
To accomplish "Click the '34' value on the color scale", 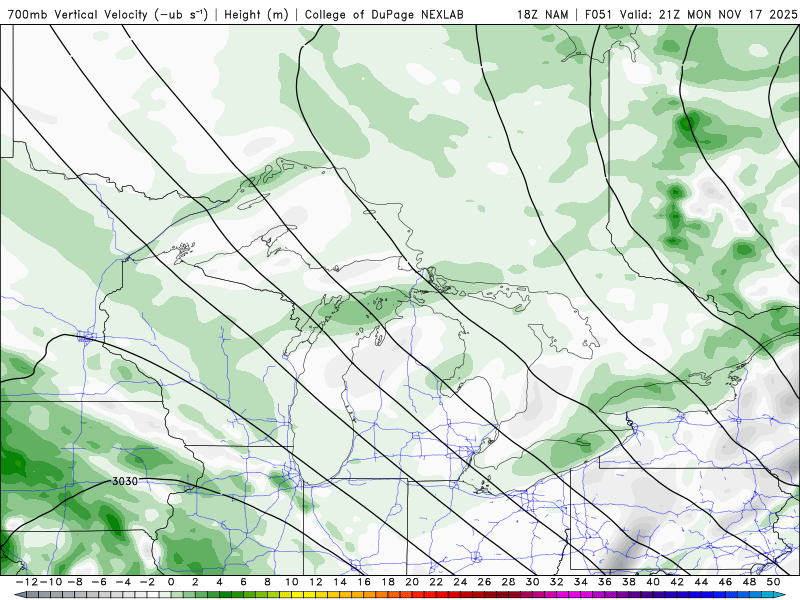I will click(x=581, y=582).
